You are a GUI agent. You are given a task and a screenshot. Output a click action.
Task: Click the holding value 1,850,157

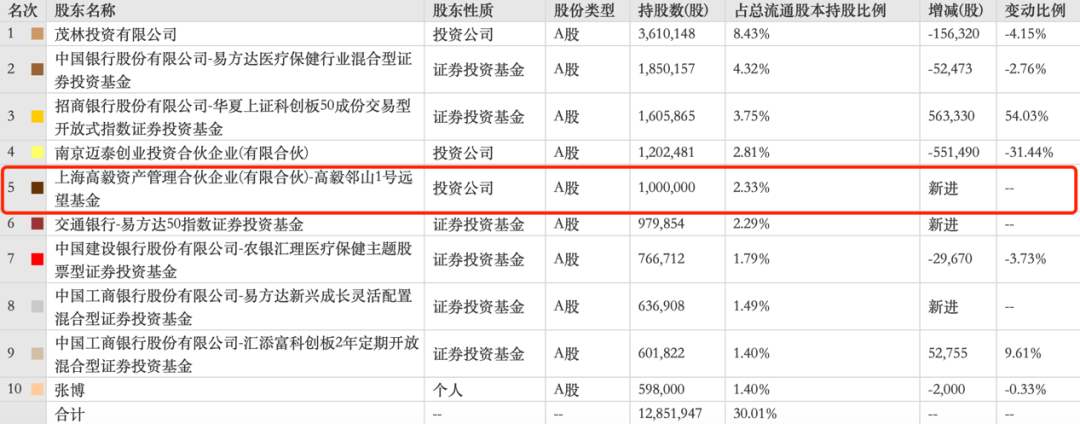(x=667, y=69)
